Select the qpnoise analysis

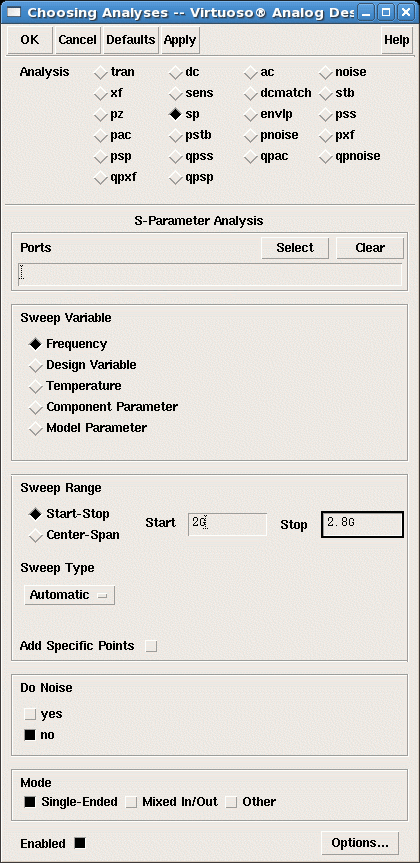click(325, 157)
